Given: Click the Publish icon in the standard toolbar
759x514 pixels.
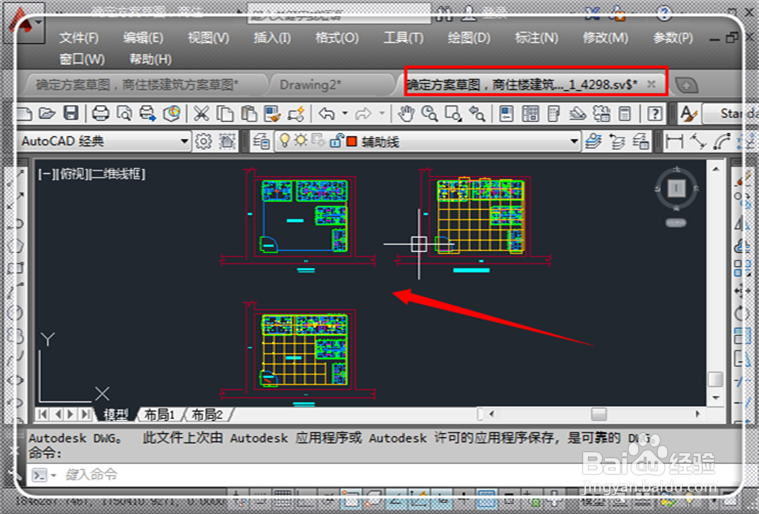Looking at the screenshot, I should [148, 114].
